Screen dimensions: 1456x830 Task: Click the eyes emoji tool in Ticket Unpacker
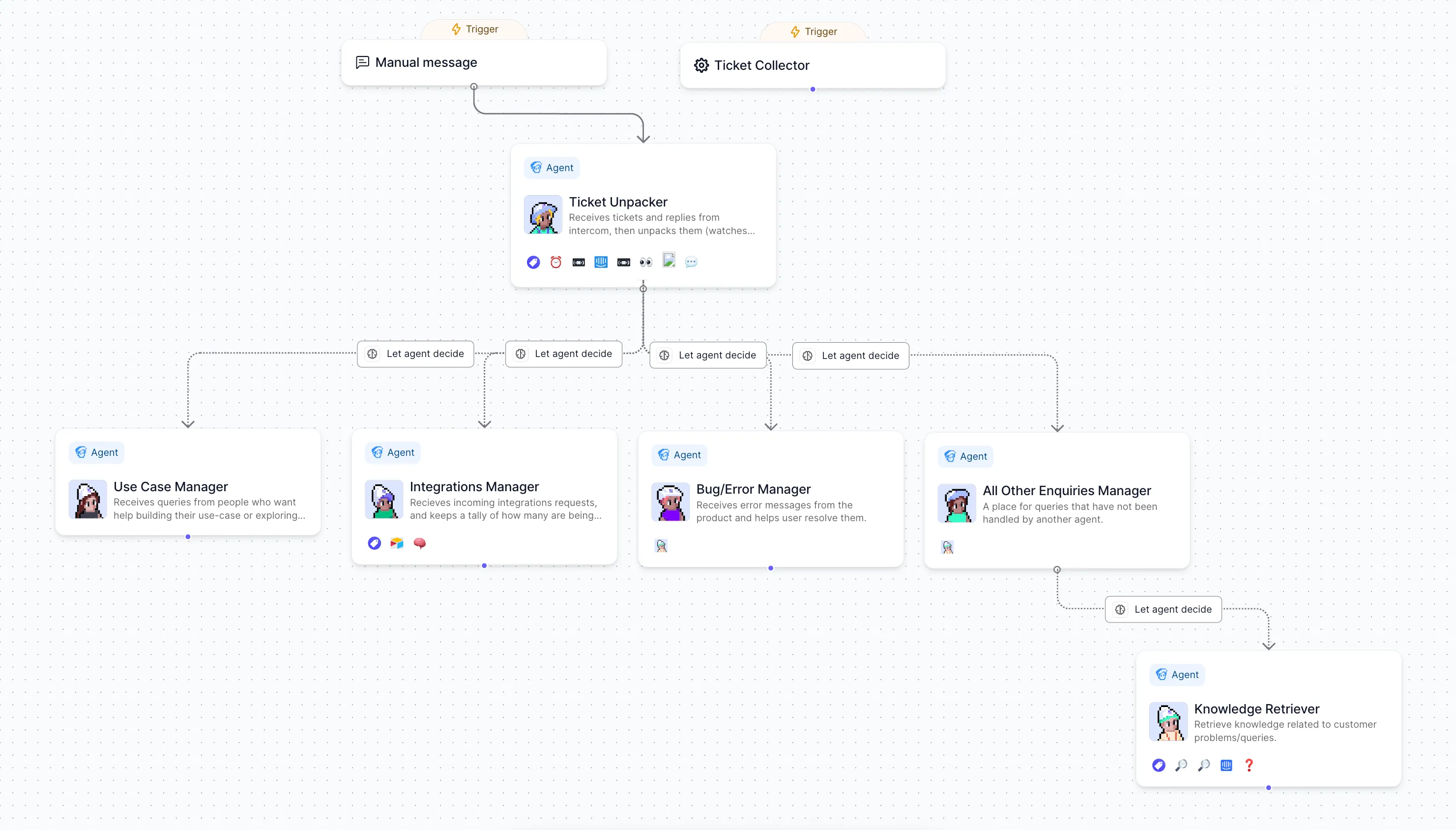tap(645, 262)
